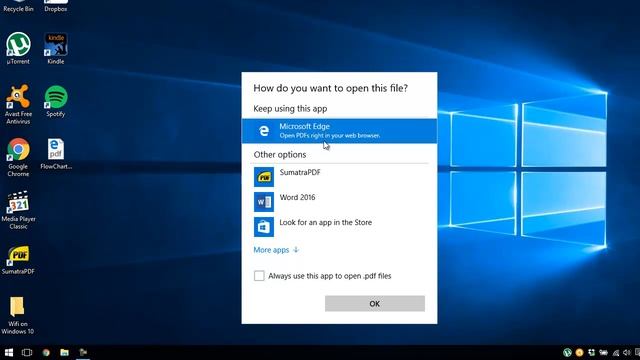This screenshot has width=640, height=360.
Task: Confirm the choice with the OK button
Action: [375, 304]
